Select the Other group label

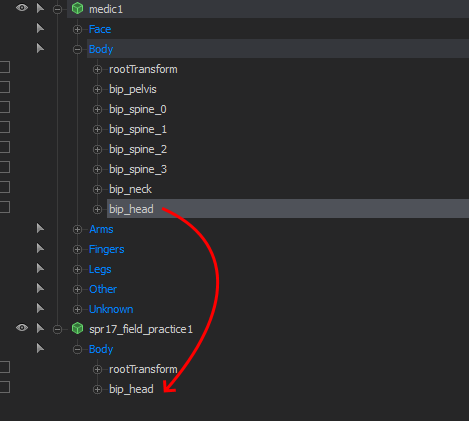point(103,289)
